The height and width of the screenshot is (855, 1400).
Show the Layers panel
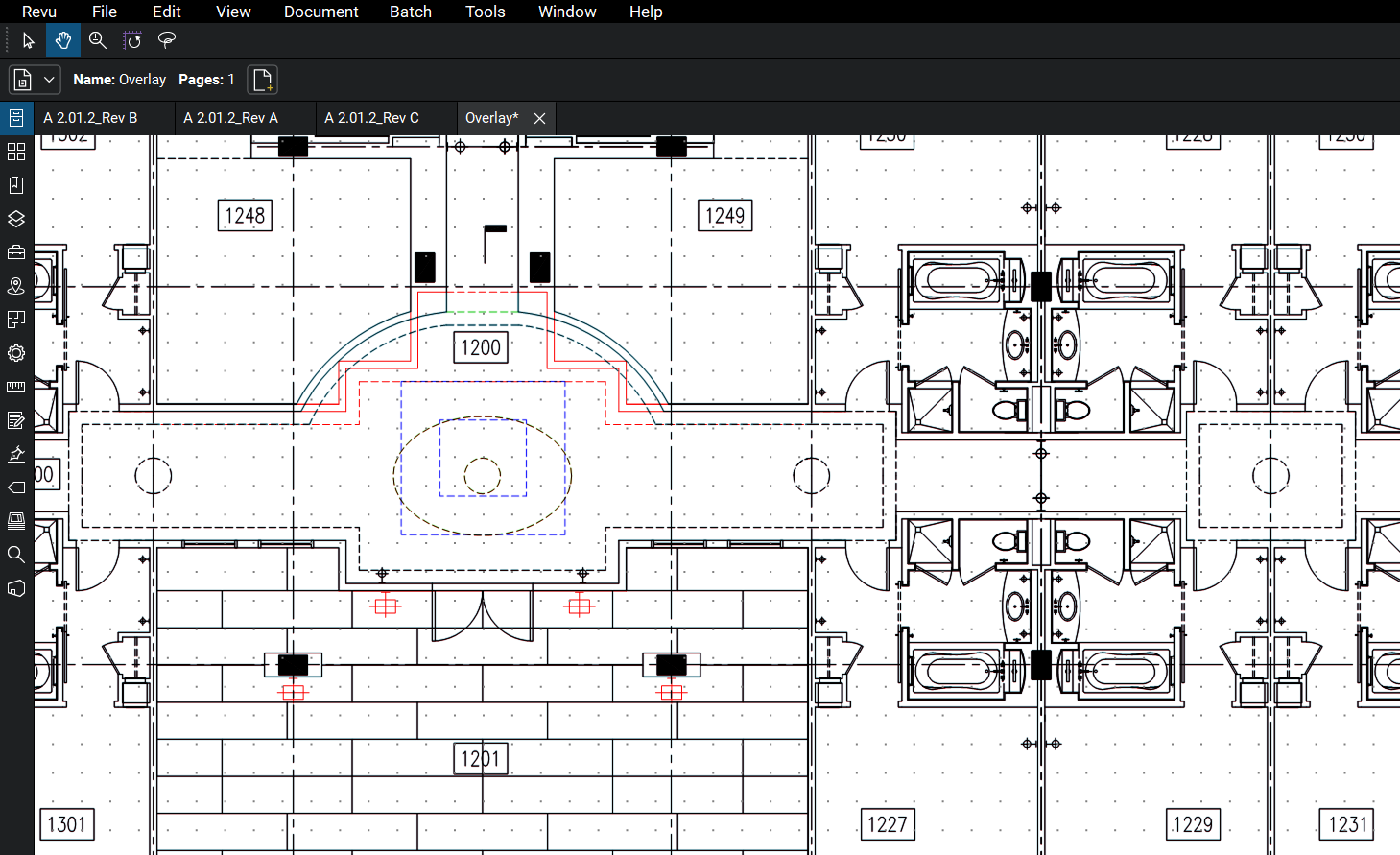coord(16,218)
